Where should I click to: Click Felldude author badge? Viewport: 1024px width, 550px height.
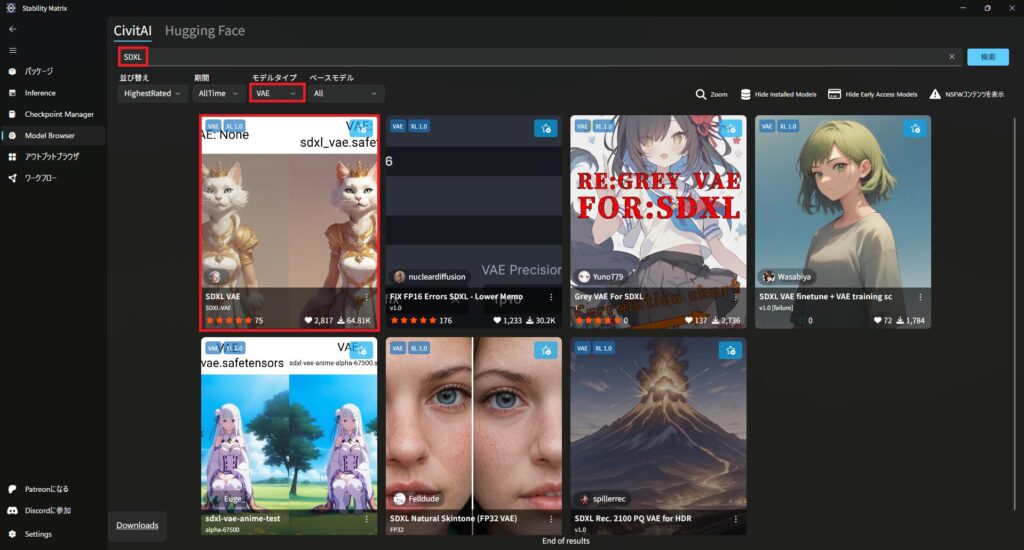click(417, 499)
